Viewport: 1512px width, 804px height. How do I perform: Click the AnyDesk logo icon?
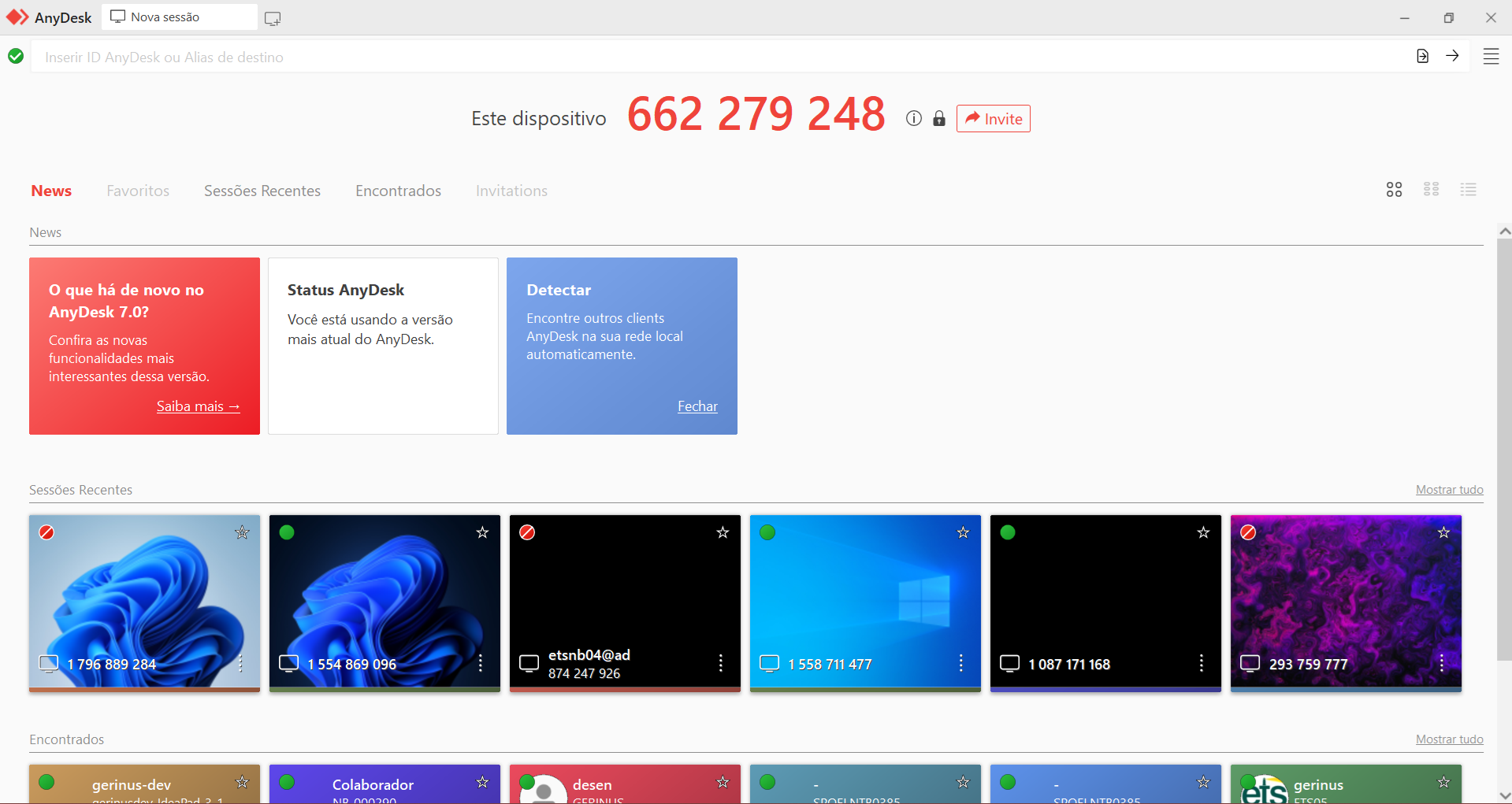[17, 17]
